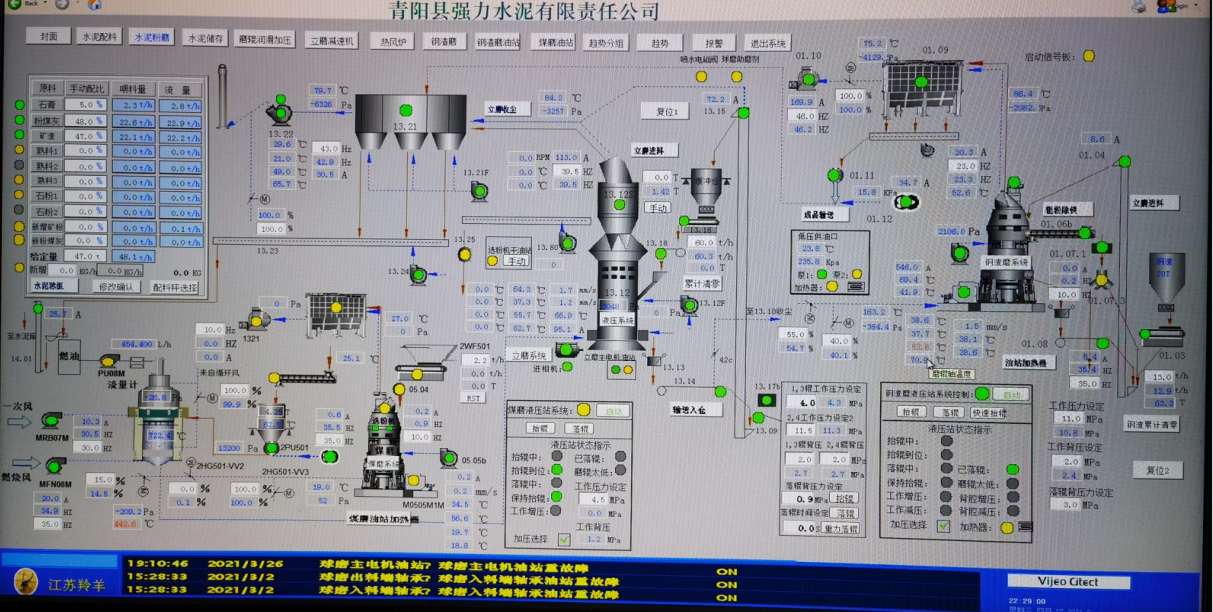Toggle the 石粉1 feeder status light
1213x612 pixels.
tap(19, 196)
